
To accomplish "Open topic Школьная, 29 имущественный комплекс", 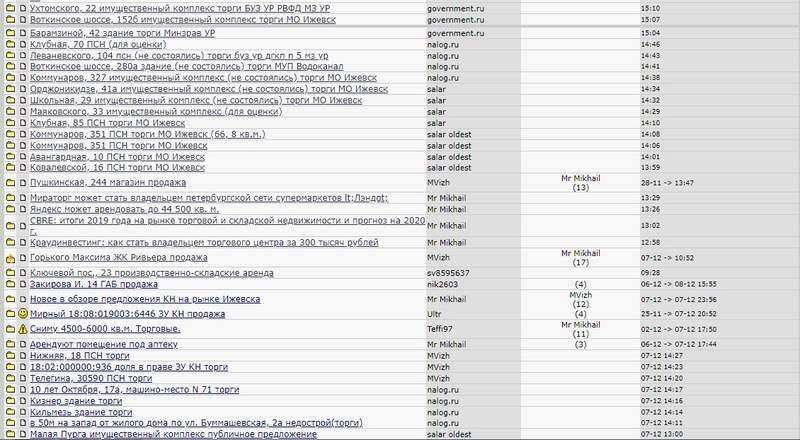I will click(196, 100).
